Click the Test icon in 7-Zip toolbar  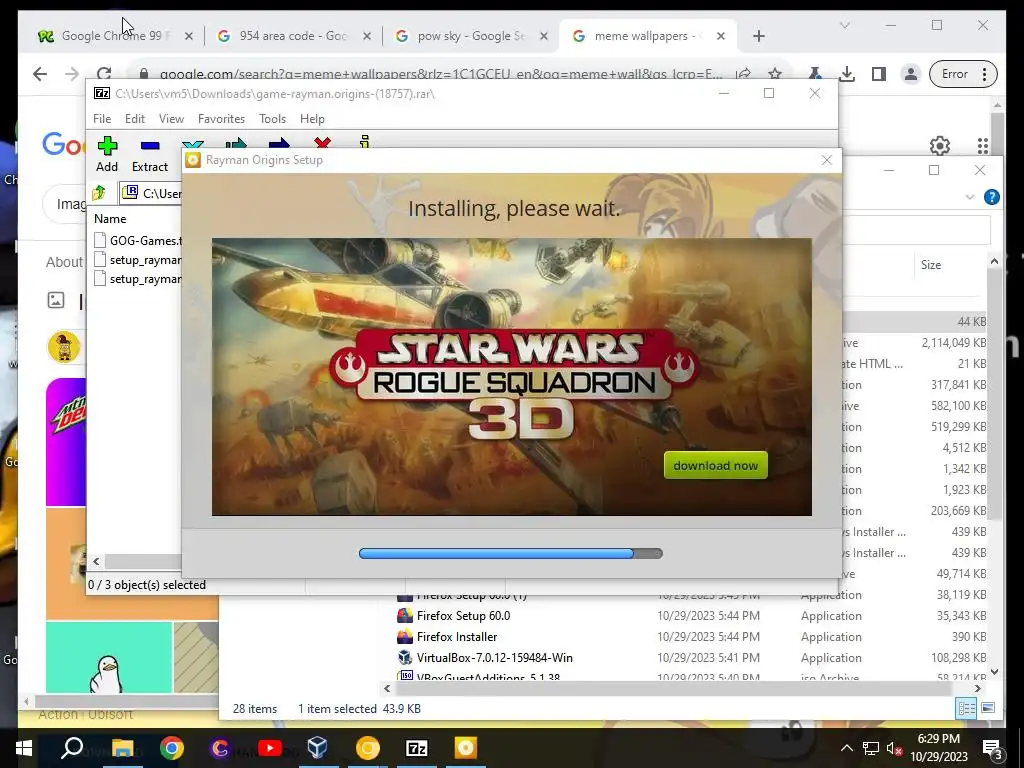point(193,143)
